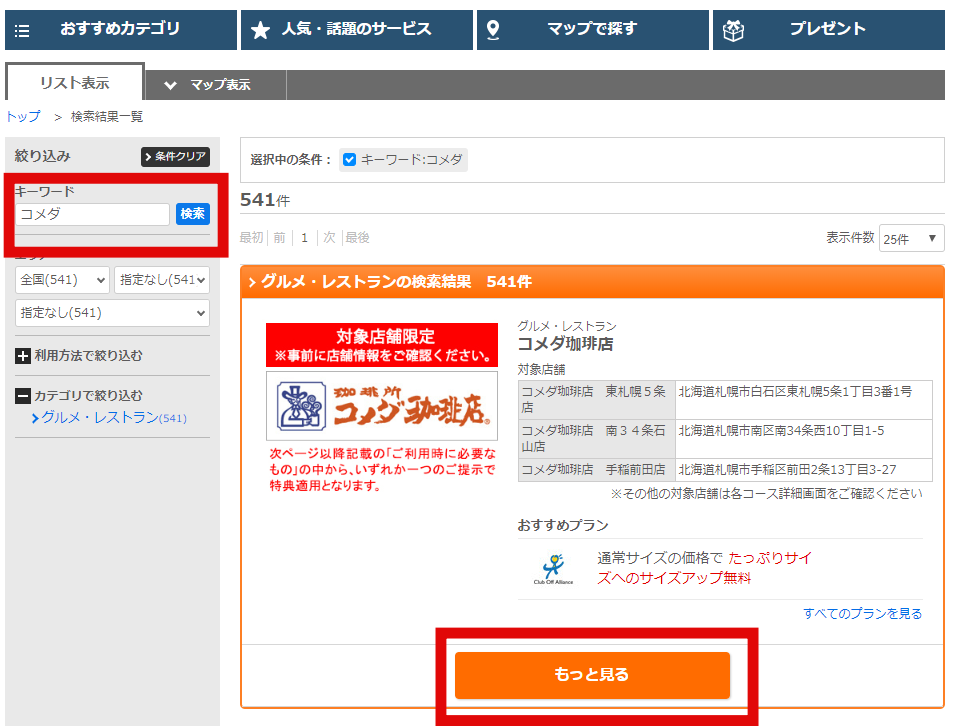The height and width of the screenshot is (726, 966).
Task: Click the コメダ珈琲店 logo image
Action: pos(382,406)
